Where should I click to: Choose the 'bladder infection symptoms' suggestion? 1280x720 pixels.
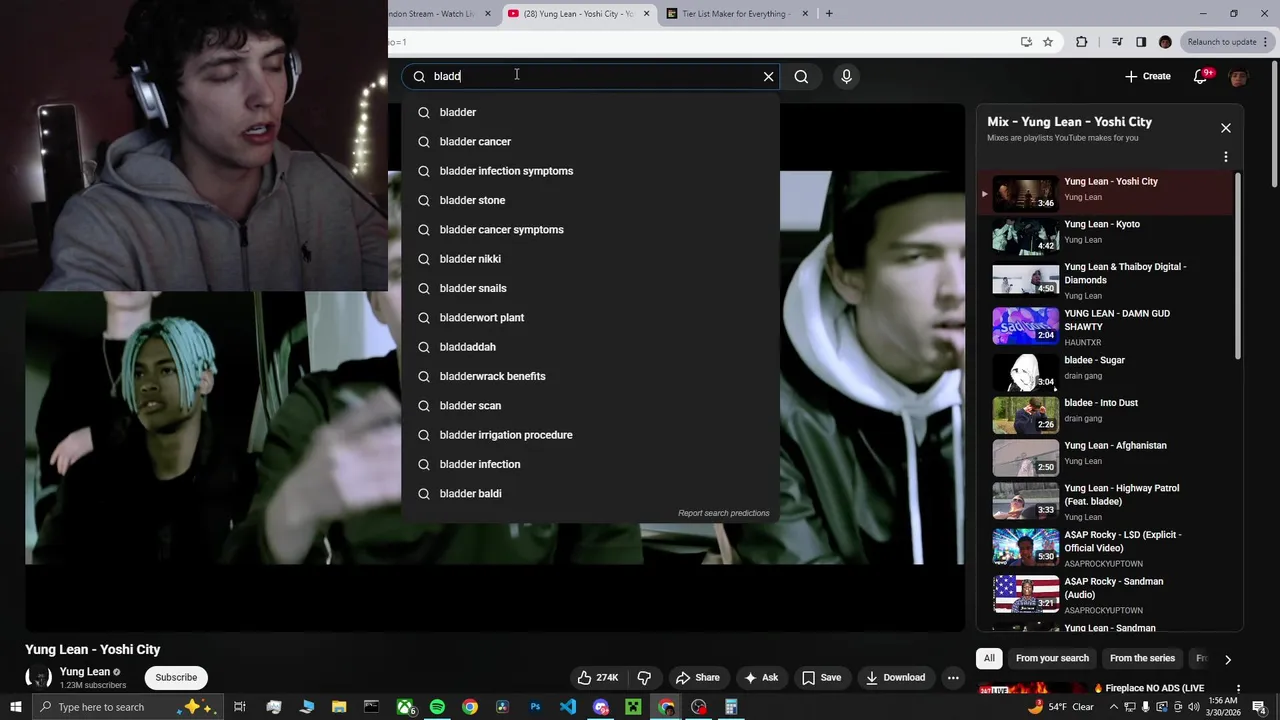(590, 171)
